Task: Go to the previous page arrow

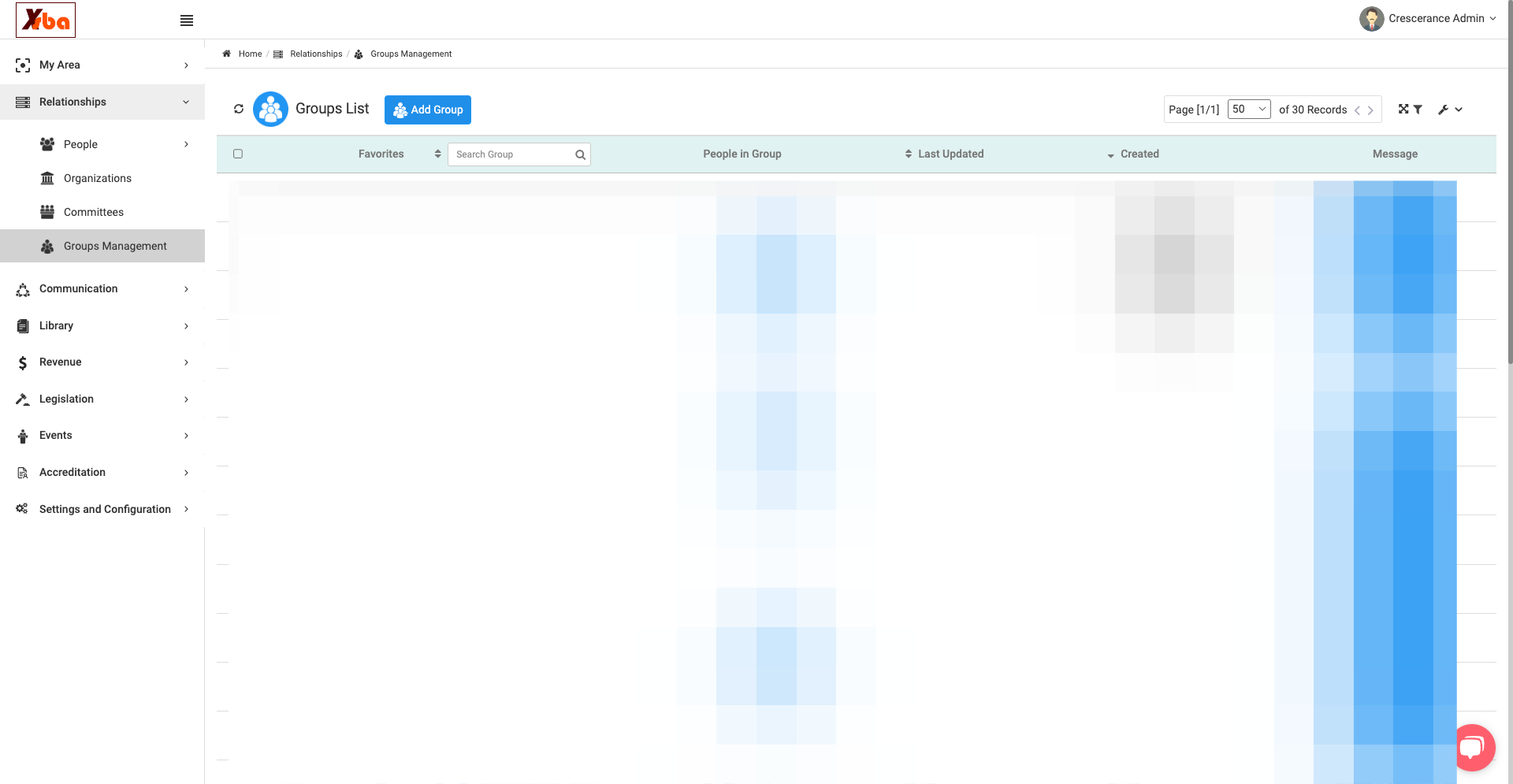Action: click(1357, 110)
